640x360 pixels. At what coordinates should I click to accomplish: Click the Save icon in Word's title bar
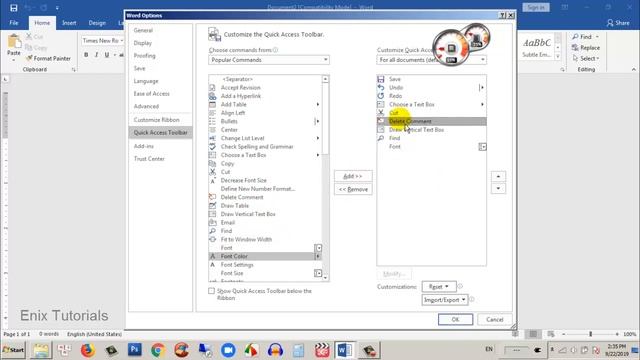[13, 8]
